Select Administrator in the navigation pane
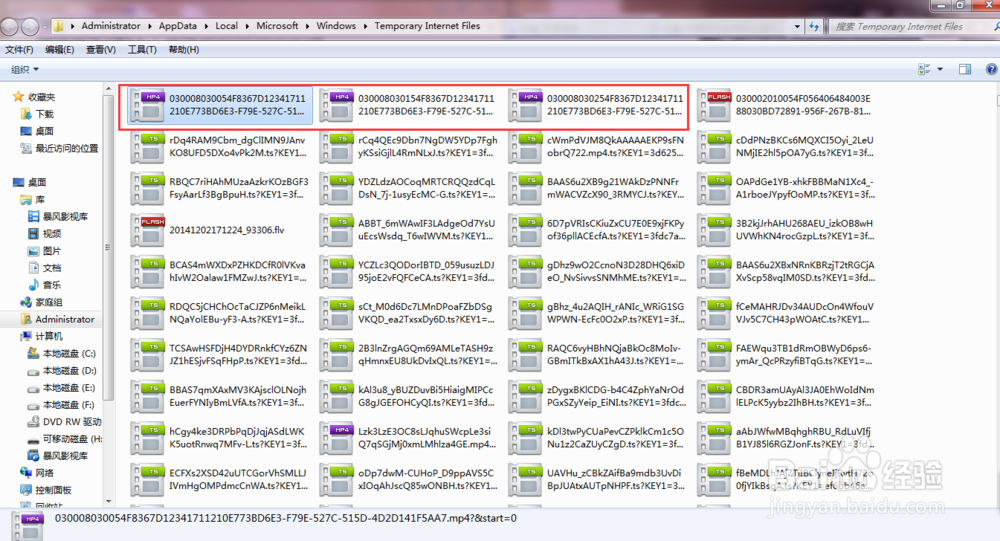This screenshot has height=541, width=1000. (57, 319)
